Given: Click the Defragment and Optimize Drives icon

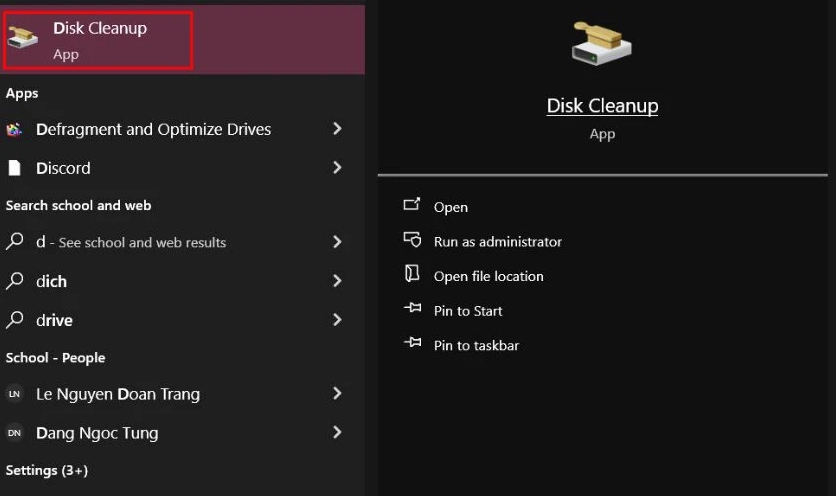Looking at the screenshot, I should [x=14, y=129].
